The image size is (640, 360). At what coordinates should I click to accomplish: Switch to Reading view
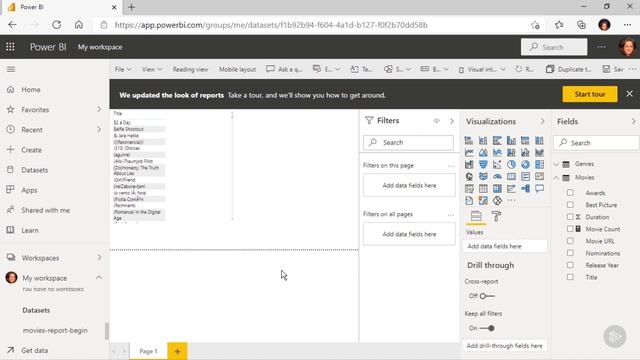pyautogui.click(x=190, y=69)
